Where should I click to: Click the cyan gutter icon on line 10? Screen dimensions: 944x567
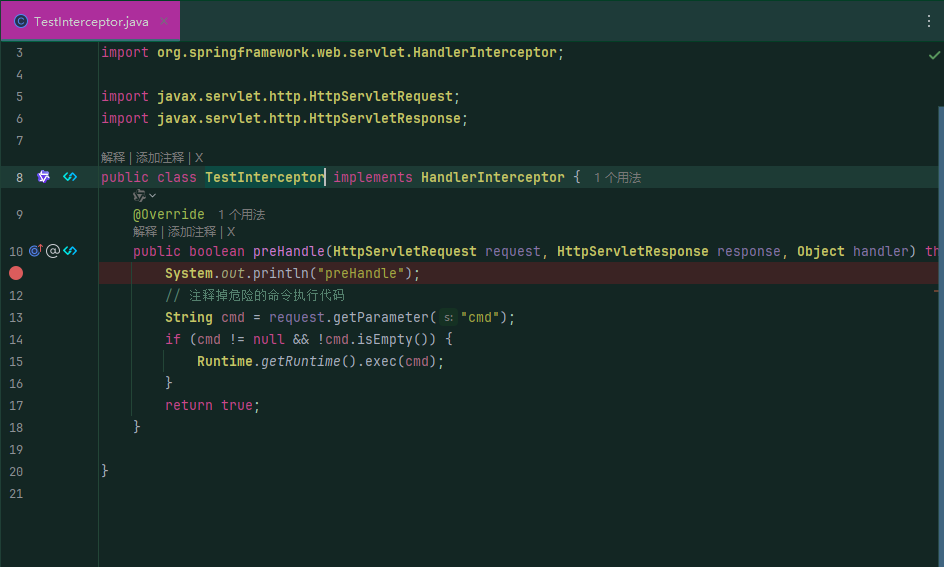[70, 251]
